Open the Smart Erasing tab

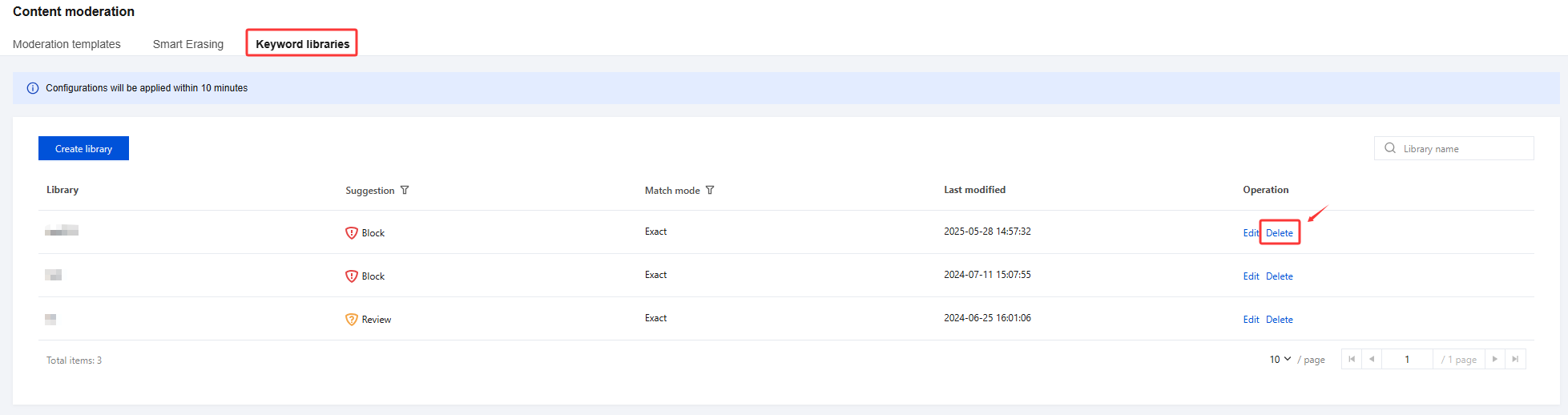pos(188,44)
